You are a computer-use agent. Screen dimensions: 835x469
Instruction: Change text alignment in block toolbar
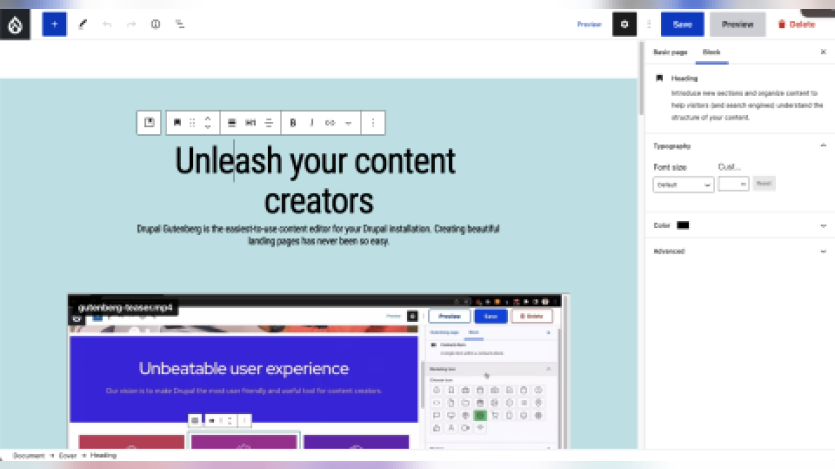coord(269,122)
